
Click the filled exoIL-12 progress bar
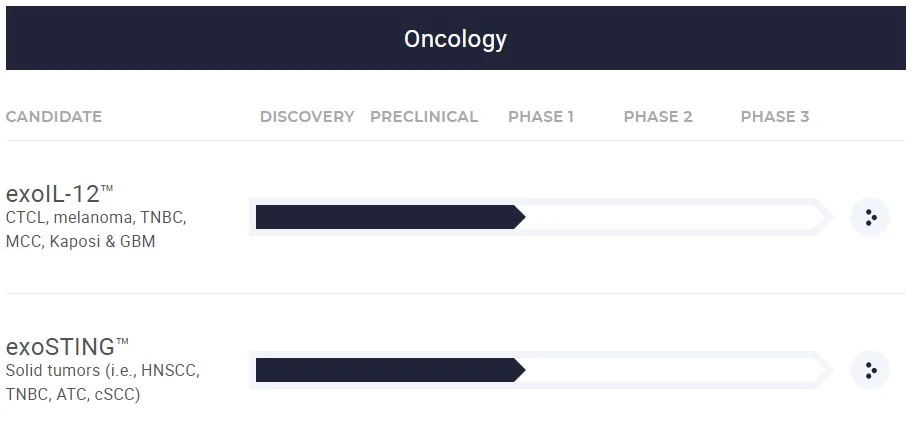click(385, 217)
